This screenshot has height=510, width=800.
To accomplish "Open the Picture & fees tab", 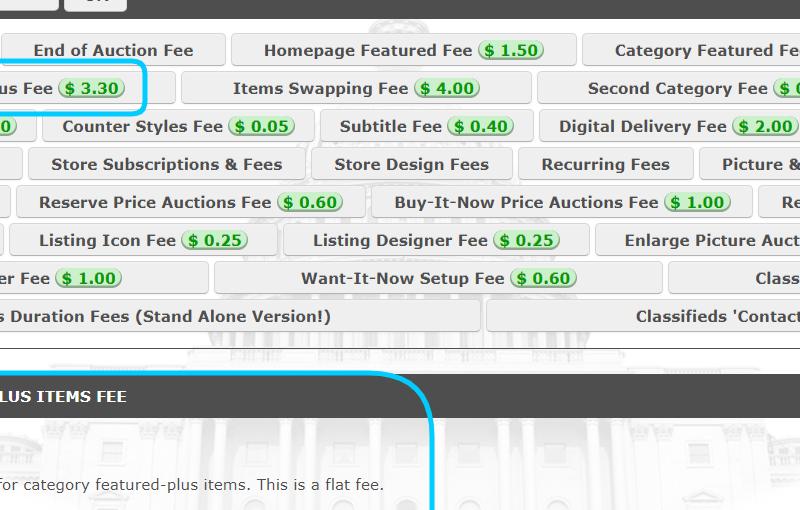I will tap(749, 164).
